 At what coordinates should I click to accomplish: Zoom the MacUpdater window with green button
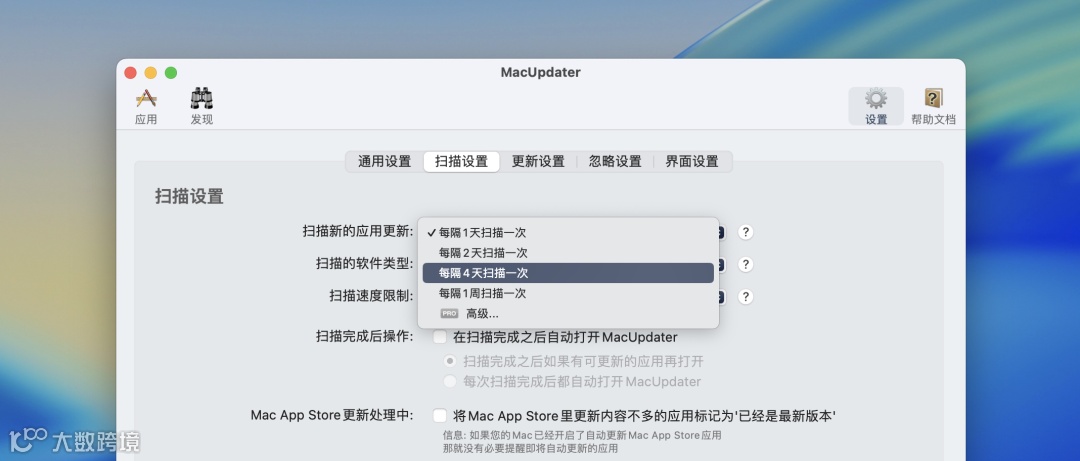(x=171, y=73)
